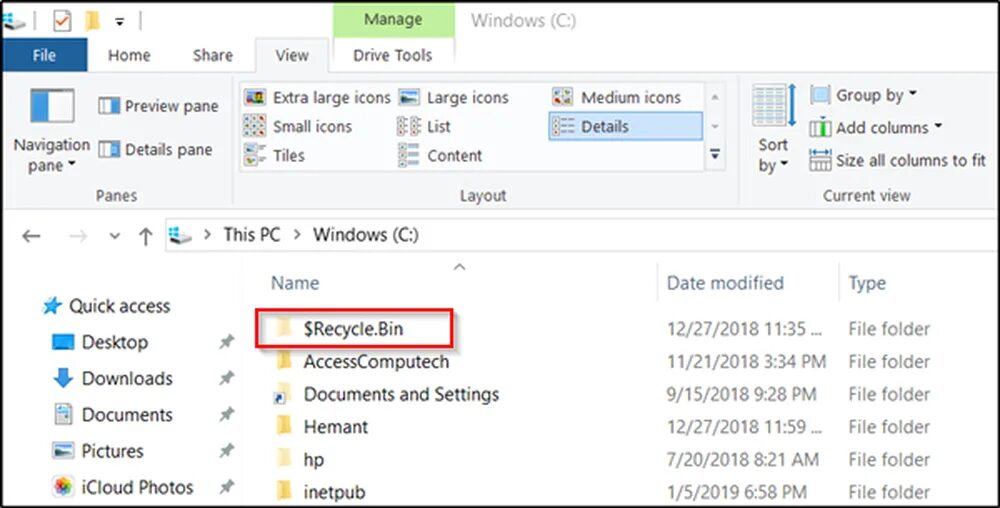The image size is (1000, 508).
Task: Click the Size all columns to fit icon
Action: pos(820,160)
